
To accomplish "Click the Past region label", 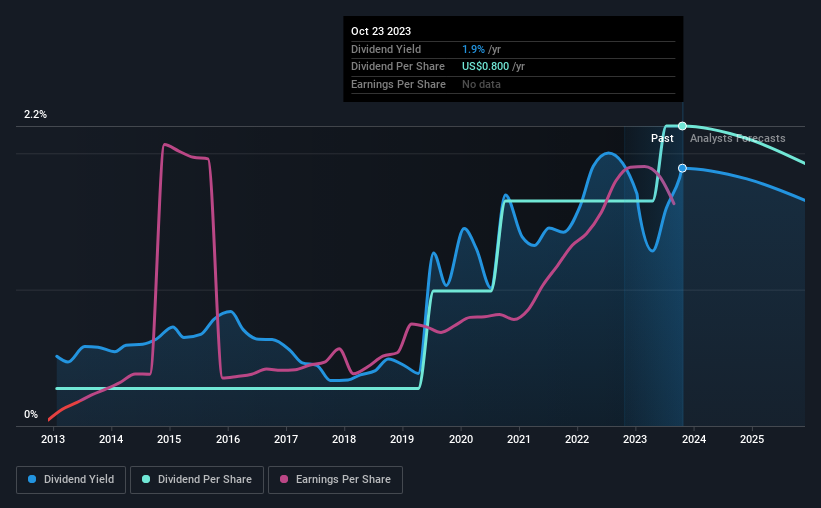I will [x=662, y=138].
